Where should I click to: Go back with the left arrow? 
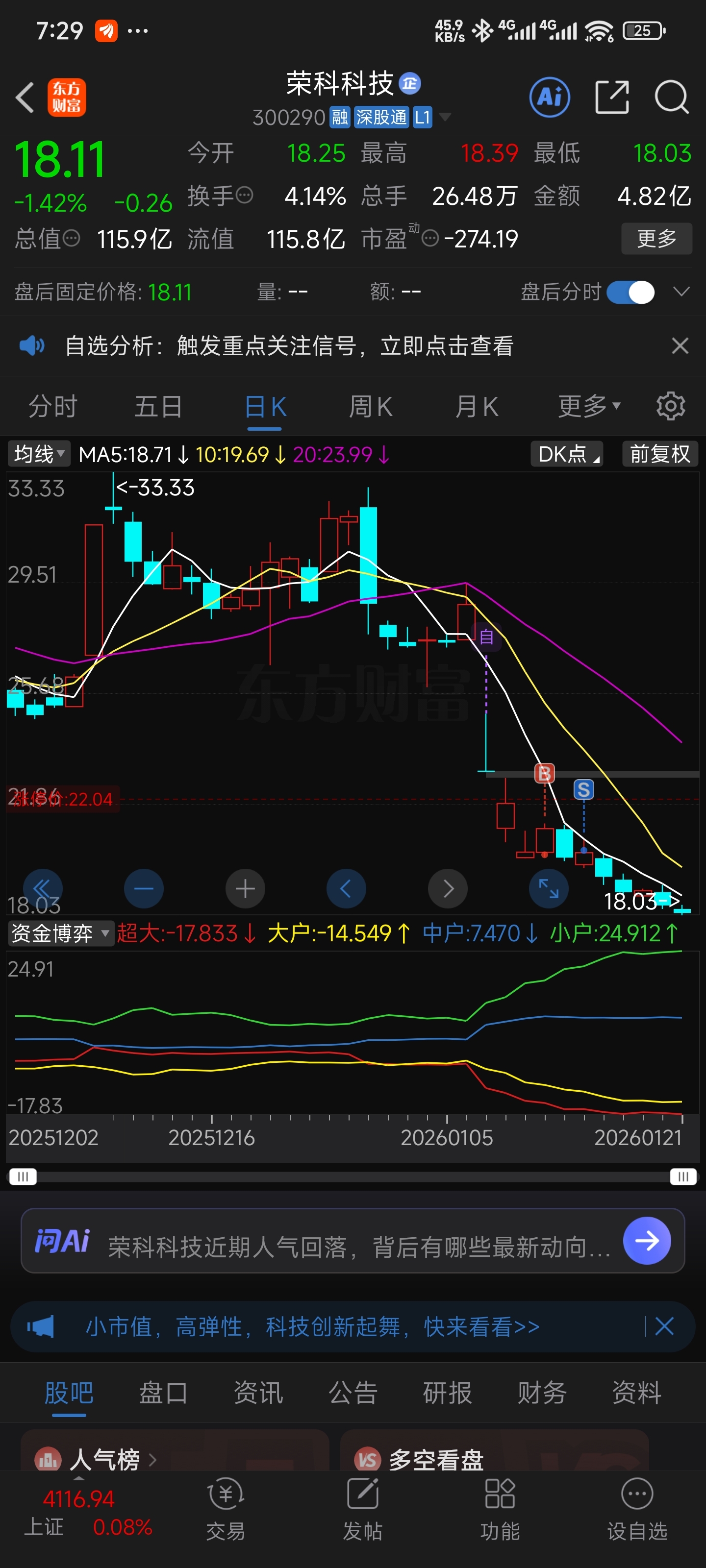tap(25, 98)
